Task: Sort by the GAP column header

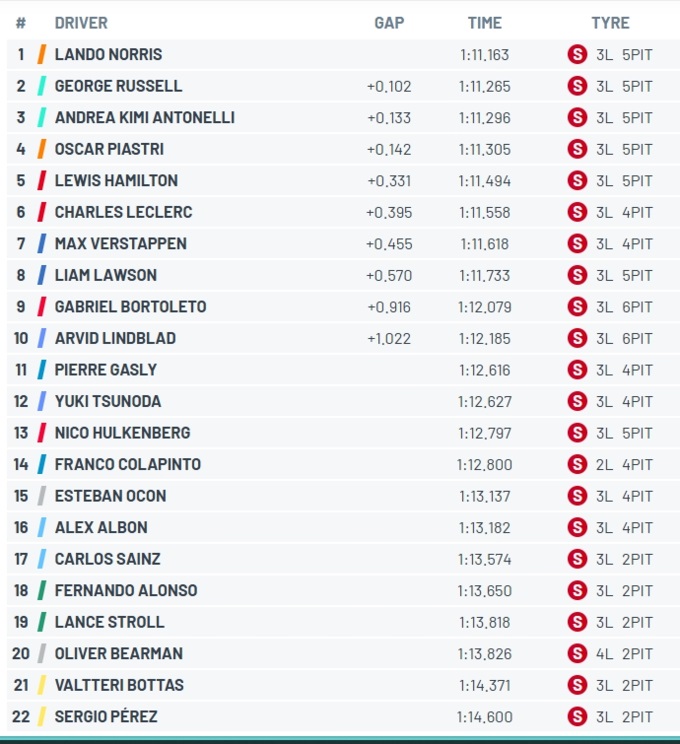Action: (389, 23)
